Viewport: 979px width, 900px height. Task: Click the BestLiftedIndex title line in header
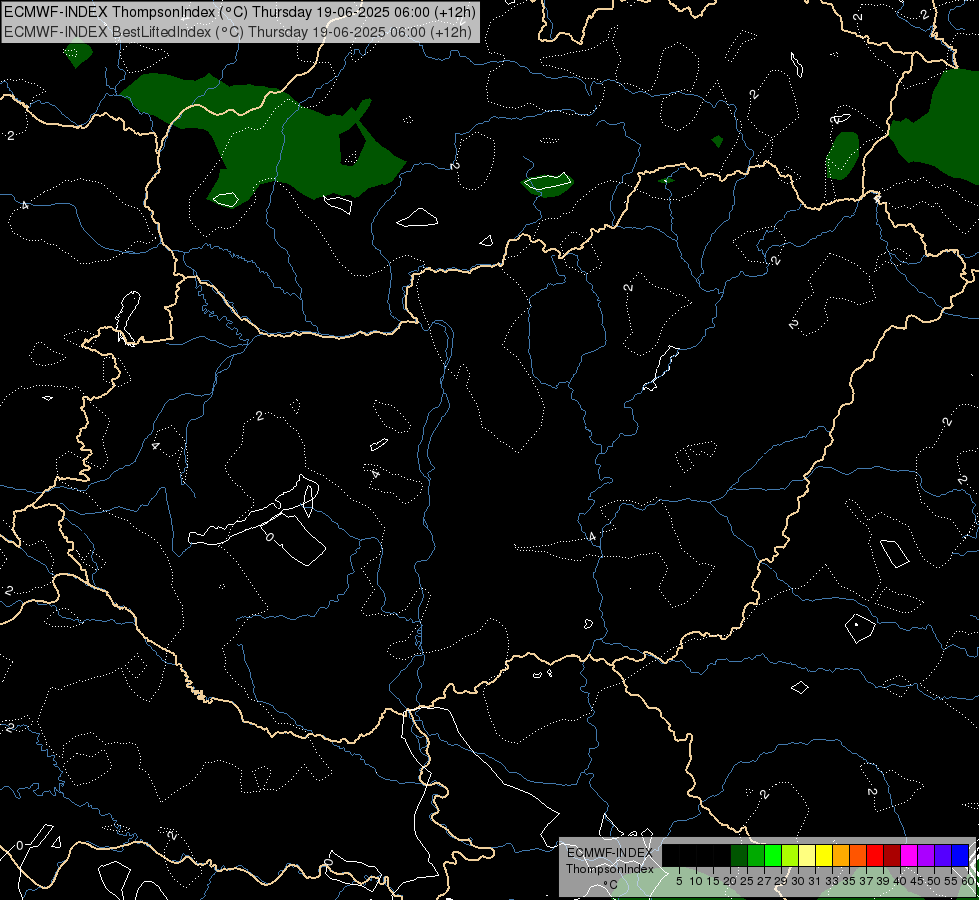click(238, 31)
